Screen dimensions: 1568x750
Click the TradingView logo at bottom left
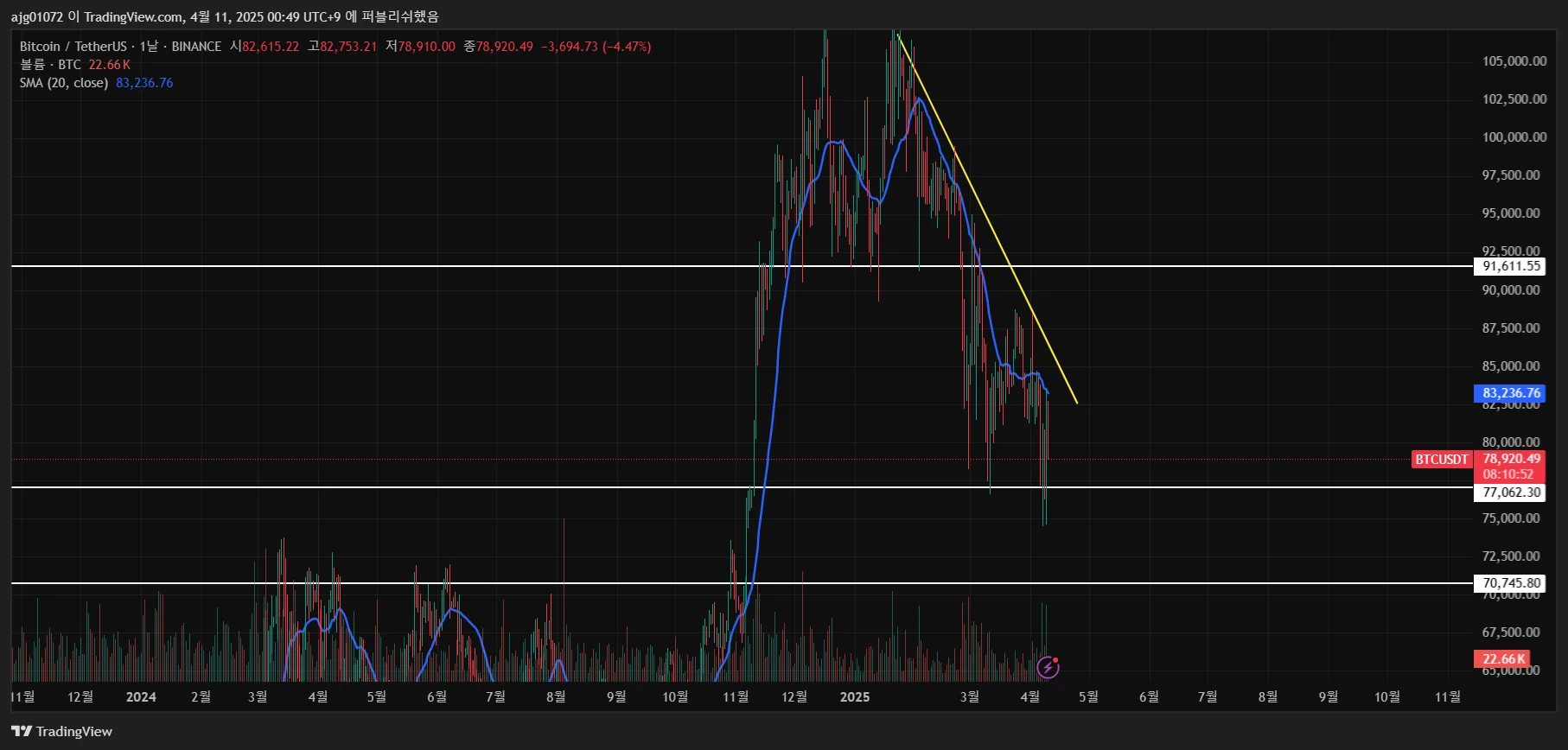point(22,731)
